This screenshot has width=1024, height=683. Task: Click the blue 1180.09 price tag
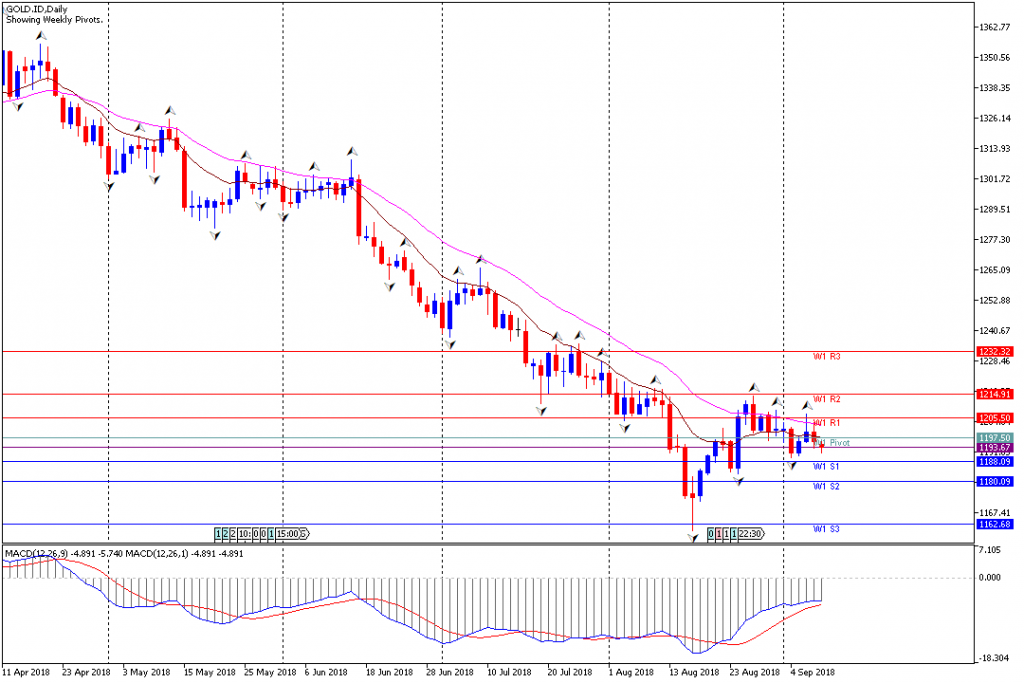tap(994, 481)
